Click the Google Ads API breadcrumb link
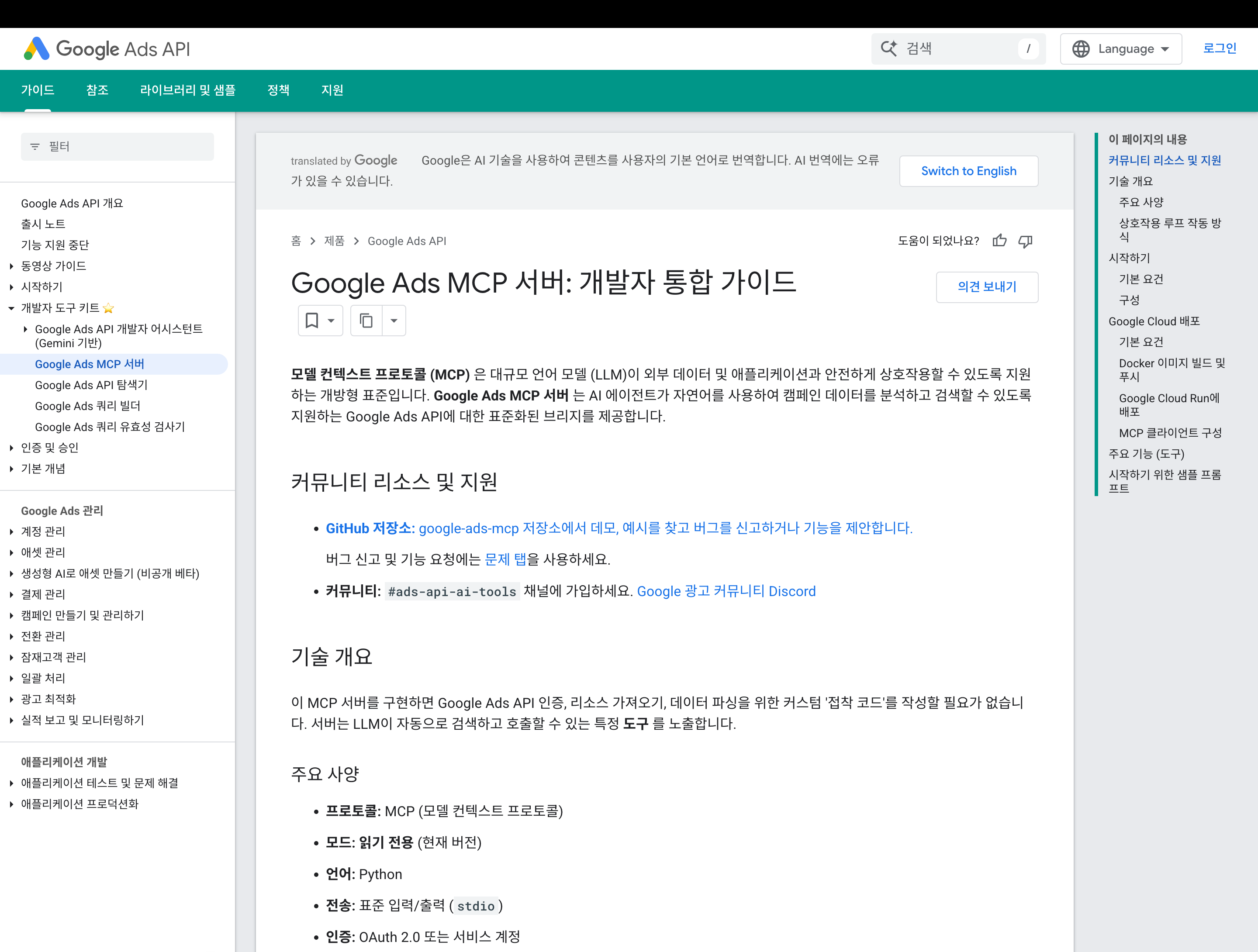Screen dimensions: 1258x952 click(x=407, y=241)
